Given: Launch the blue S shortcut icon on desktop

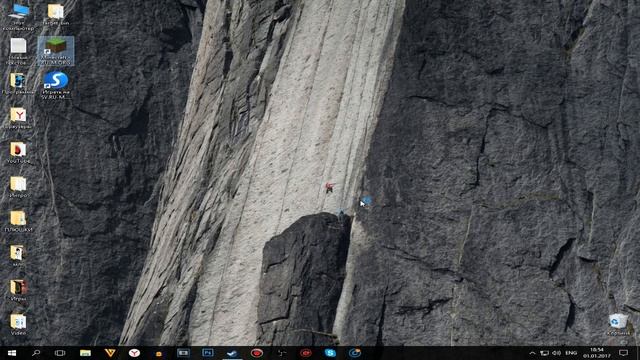Looking at the screenshot, I should tap(56, 85).
